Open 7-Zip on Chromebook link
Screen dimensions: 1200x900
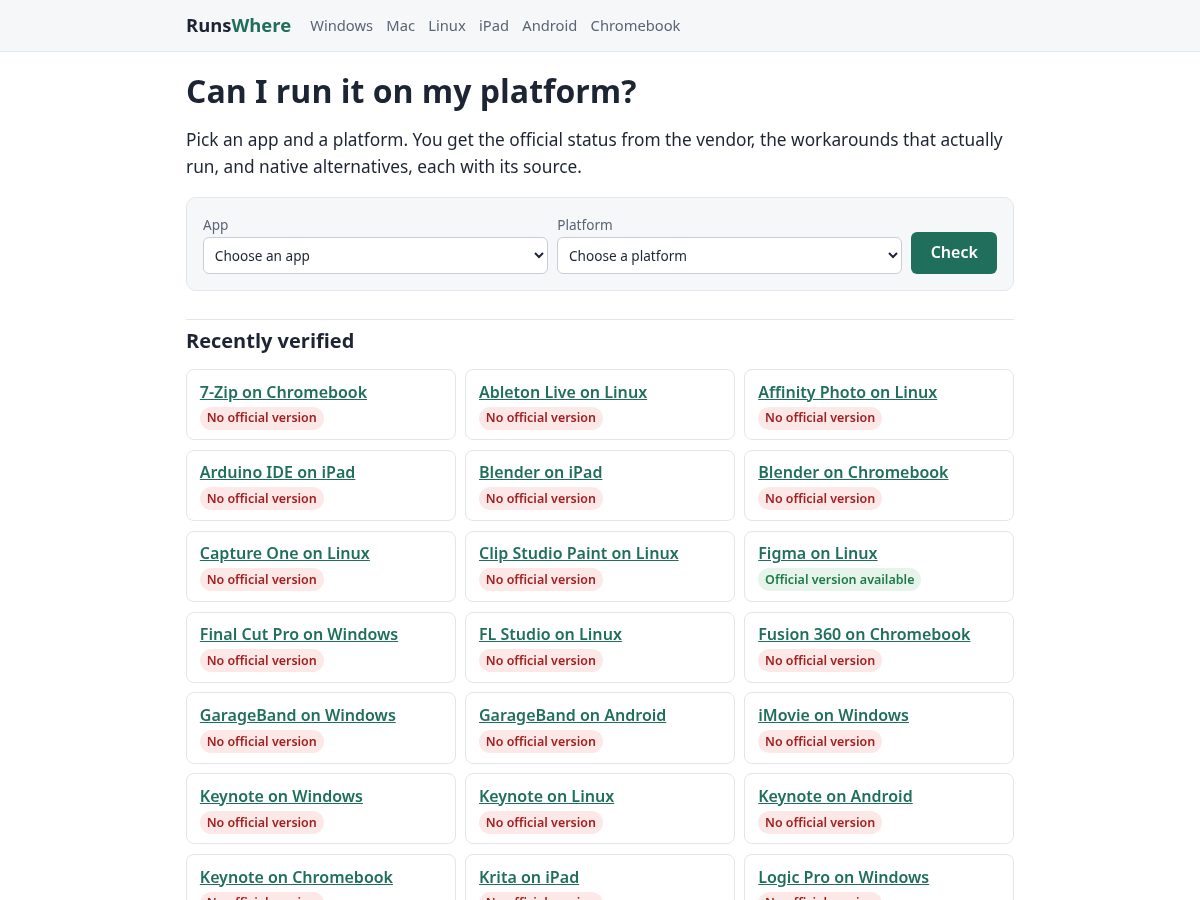tap(283, 392)
